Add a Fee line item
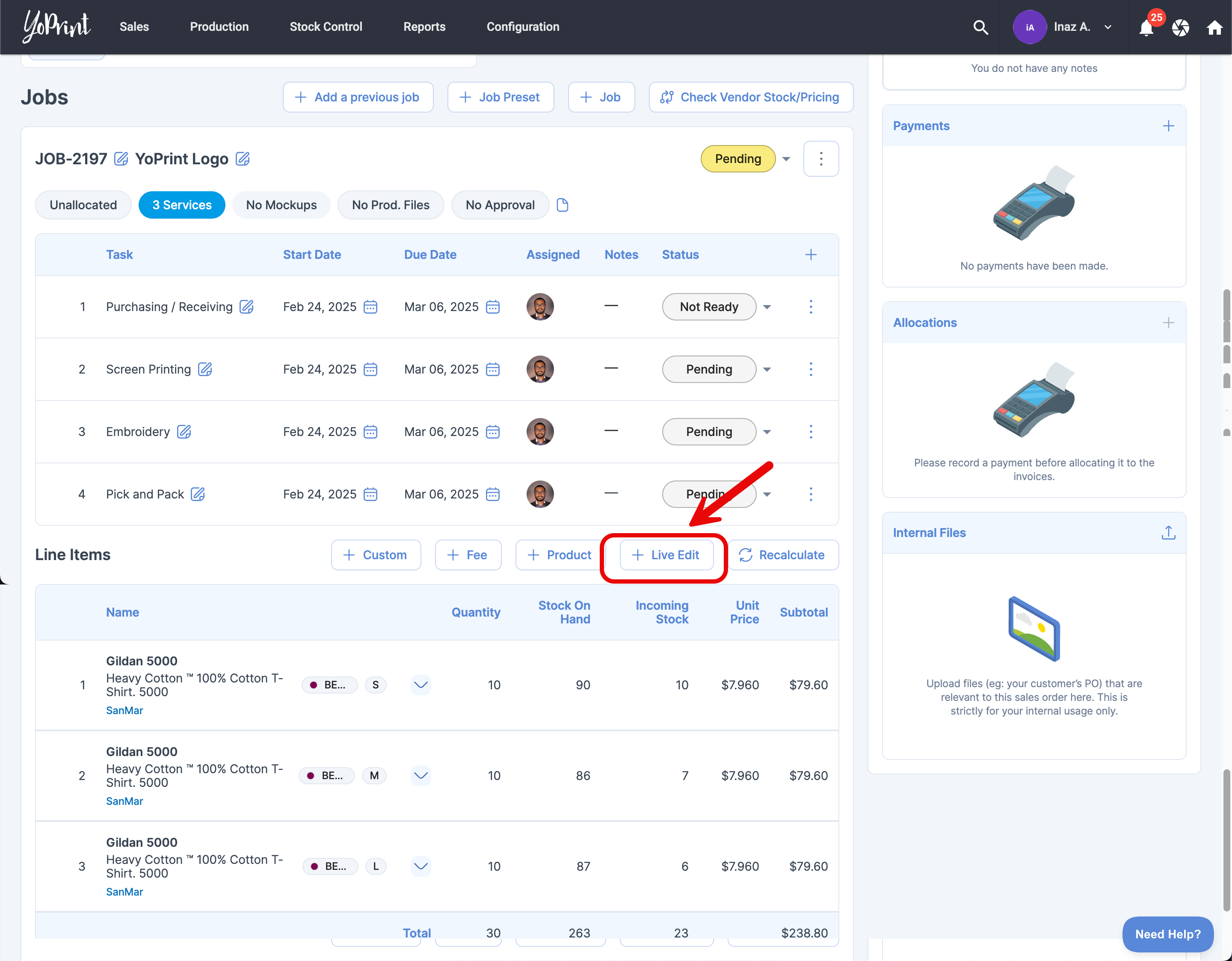The image size is (1232, 961). pos(468,555)
